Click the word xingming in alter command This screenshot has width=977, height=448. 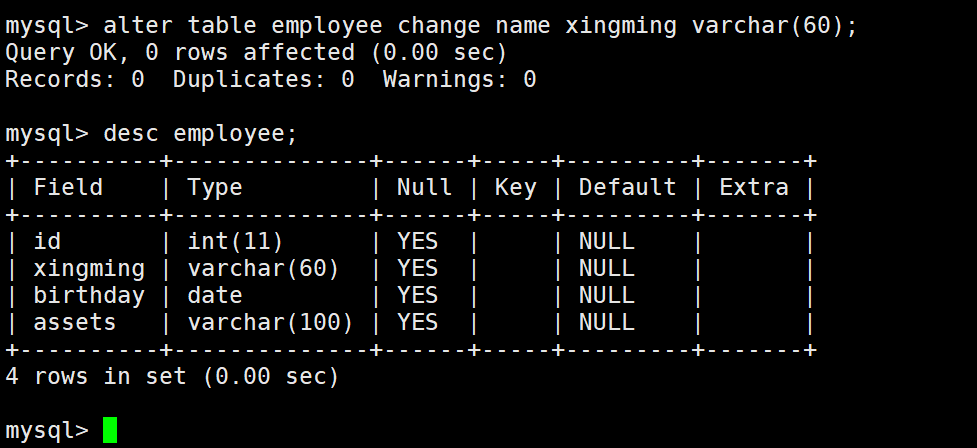coord(621,26)
